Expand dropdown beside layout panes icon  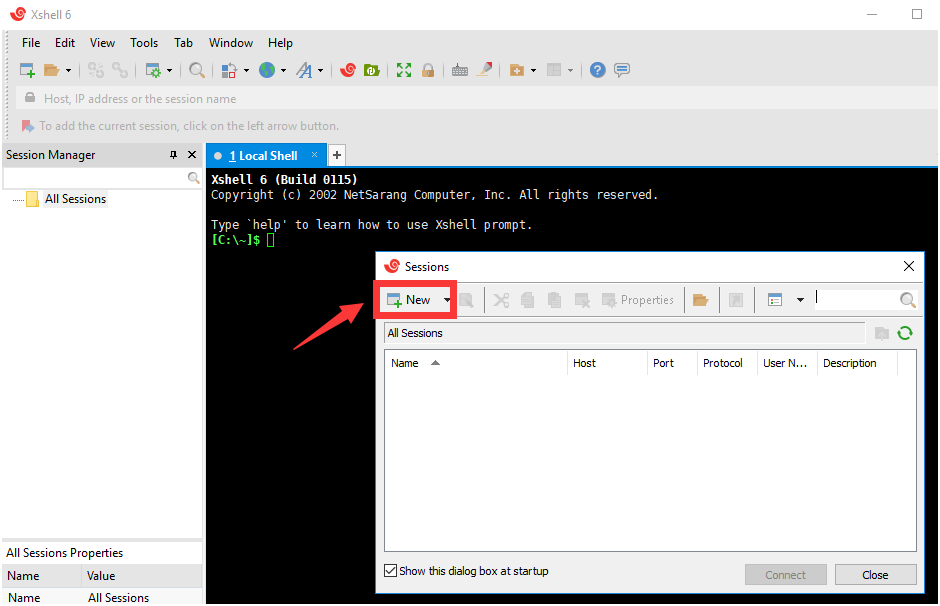click(x=571, y=71)
